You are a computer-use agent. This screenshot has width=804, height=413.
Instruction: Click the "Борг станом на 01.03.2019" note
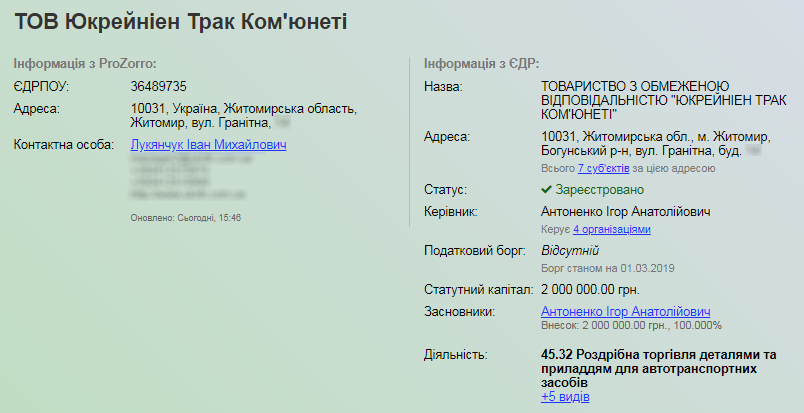coord(608,268)
